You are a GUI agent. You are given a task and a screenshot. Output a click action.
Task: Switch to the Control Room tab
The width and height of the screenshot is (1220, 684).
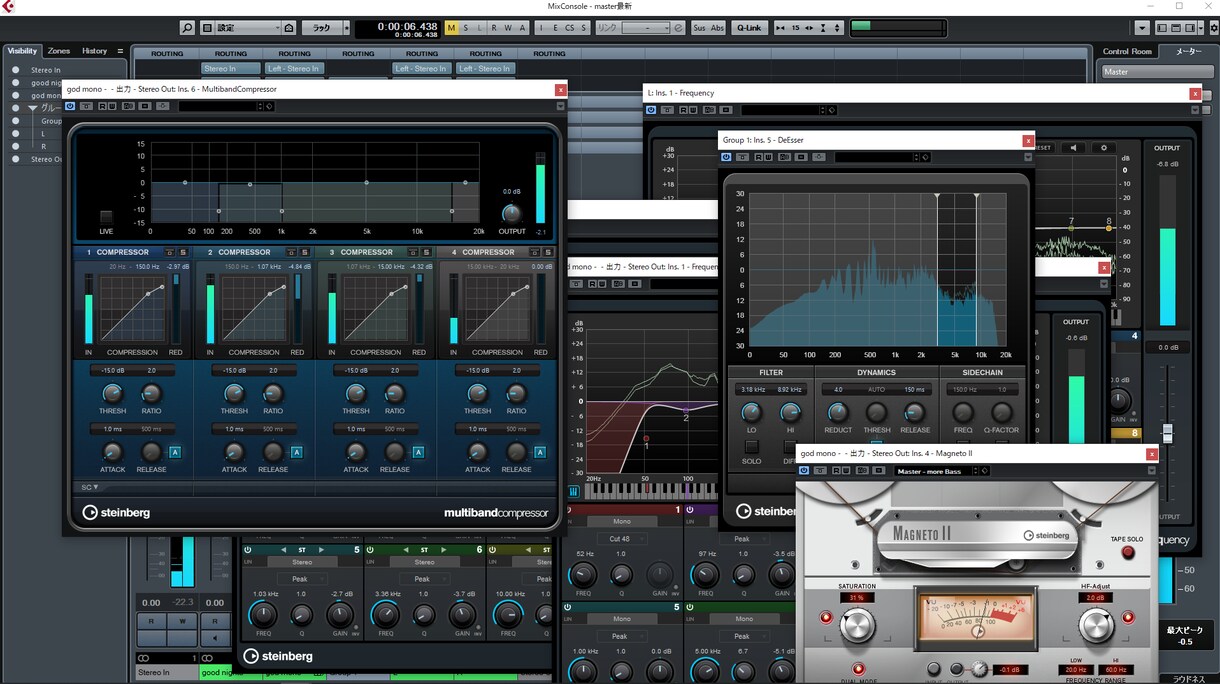tap(1127, 51)
